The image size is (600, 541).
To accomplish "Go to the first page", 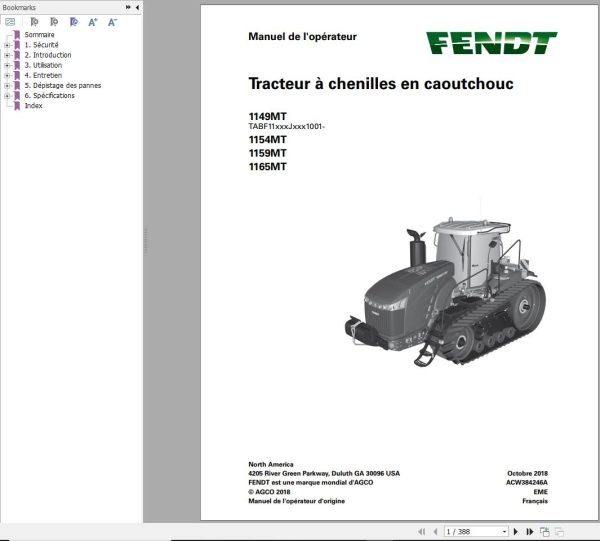I will (422, 531).
